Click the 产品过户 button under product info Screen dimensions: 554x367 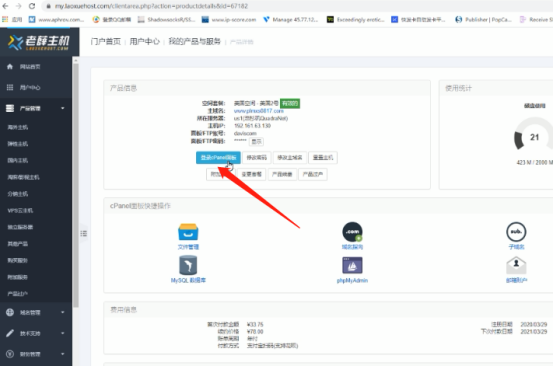tap(313, 174)
